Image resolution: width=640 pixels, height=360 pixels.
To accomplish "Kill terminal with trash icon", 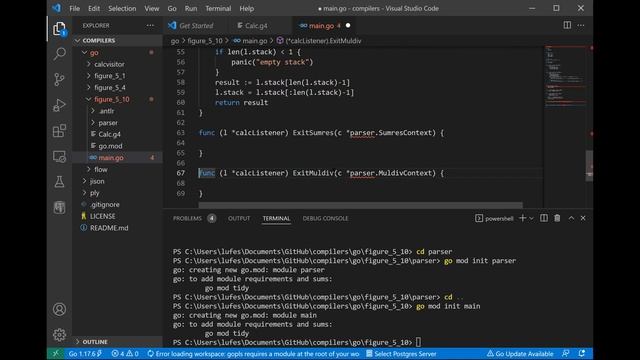I will (557, 218).
